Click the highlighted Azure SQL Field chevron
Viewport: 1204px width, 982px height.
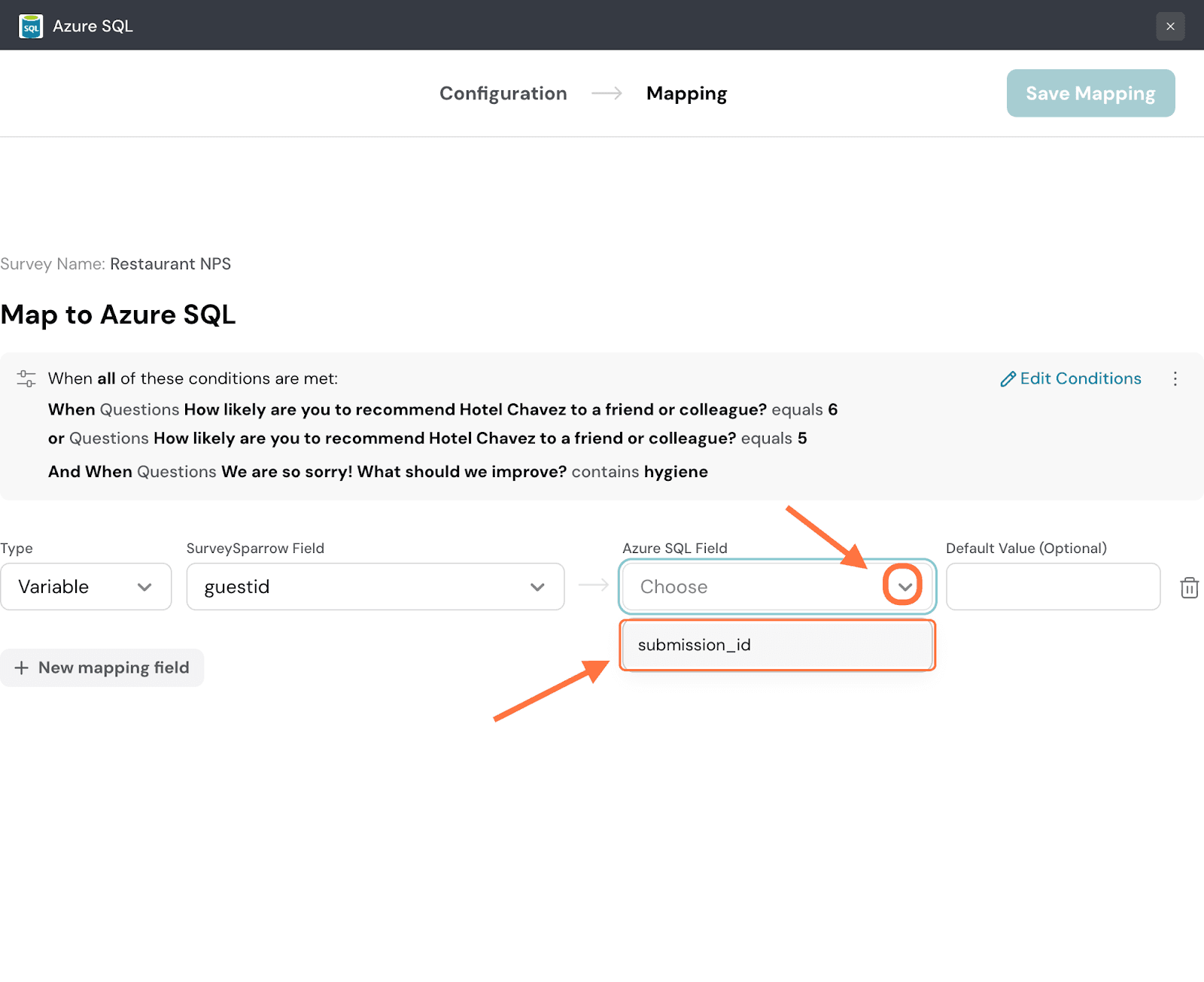[x=904, y=587]
